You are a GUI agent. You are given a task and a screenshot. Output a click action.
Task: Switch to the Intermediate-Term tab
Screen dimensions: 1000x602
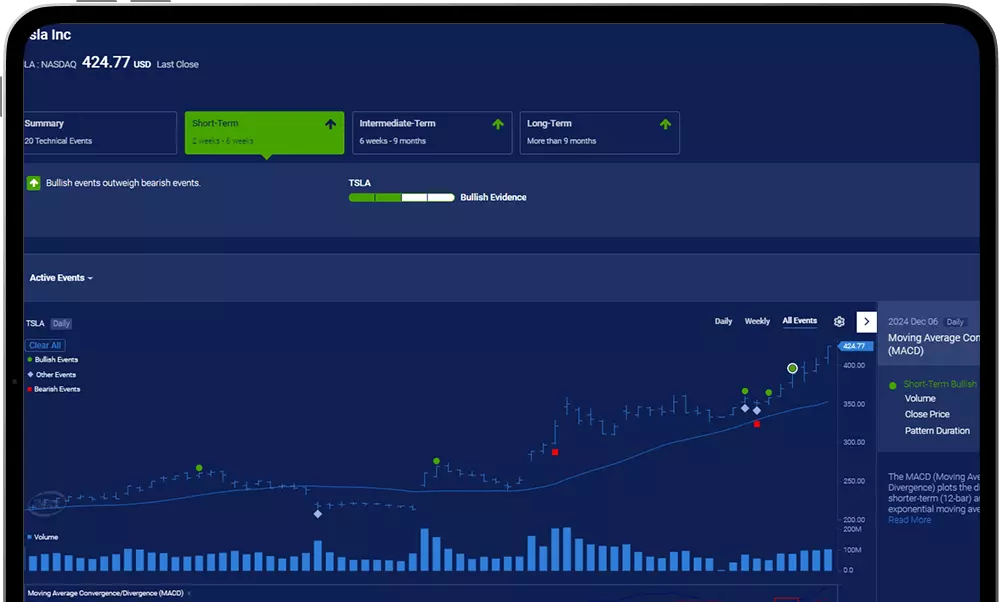(431, 132)
